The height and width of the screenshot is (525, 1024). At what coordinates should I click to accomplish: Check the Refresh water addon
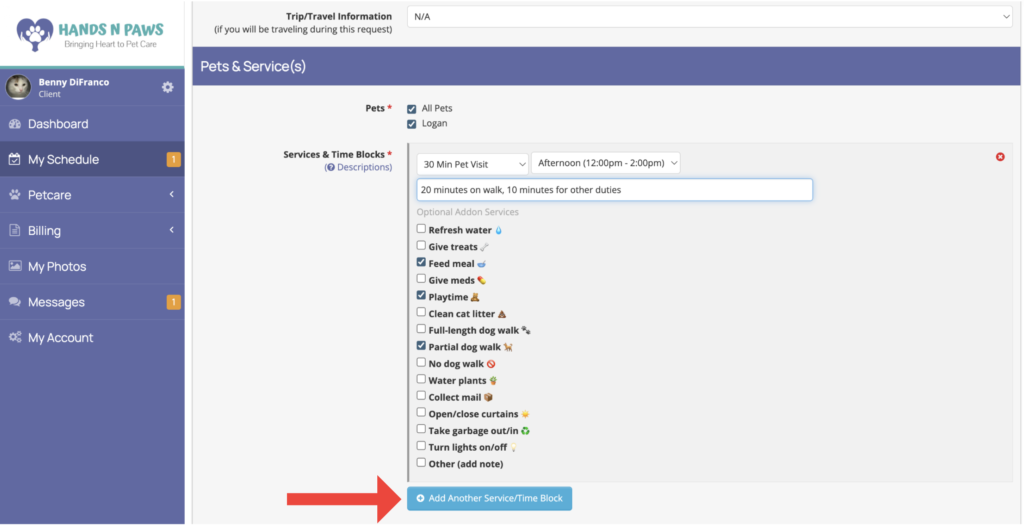pos(421,229)
